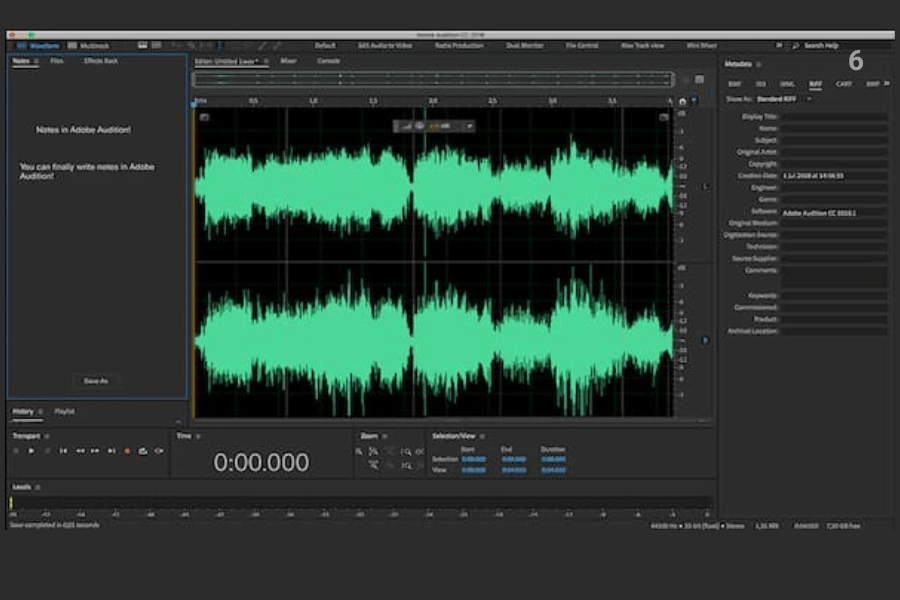Click the Save As button in Notes
The image size is (900, 600).
tap(96, 380)
